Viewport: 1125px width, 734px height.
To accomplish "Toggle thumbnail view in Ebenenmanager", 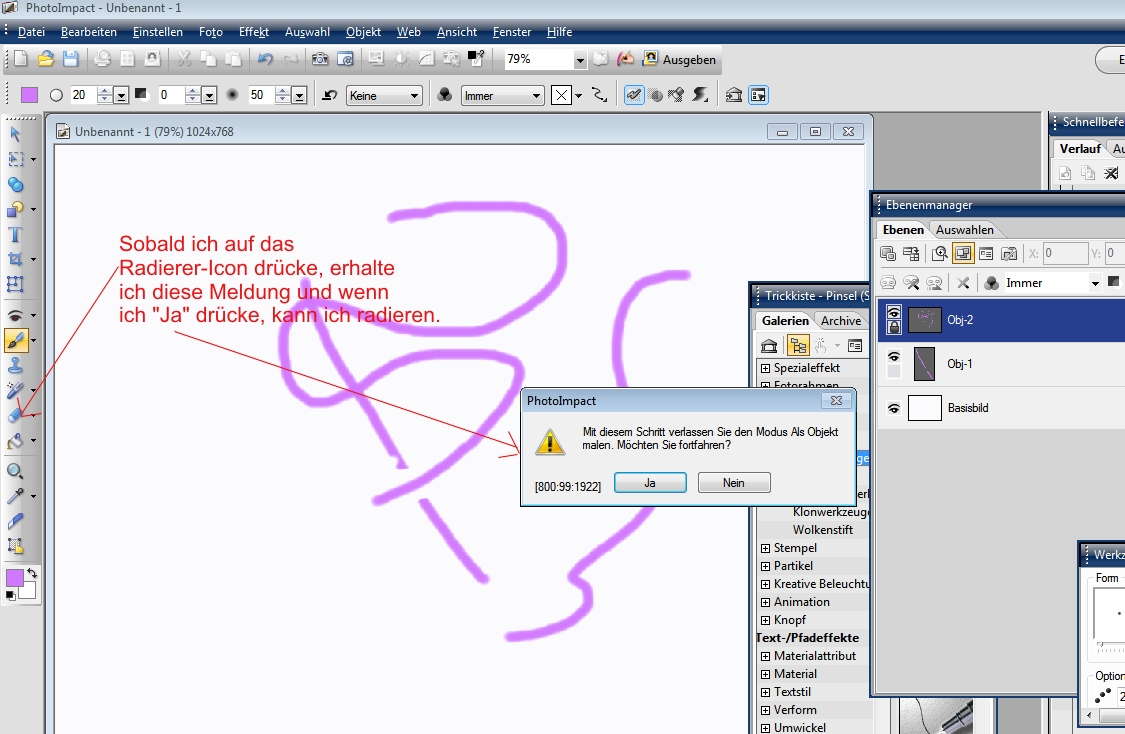I will (x=963, y=253).
